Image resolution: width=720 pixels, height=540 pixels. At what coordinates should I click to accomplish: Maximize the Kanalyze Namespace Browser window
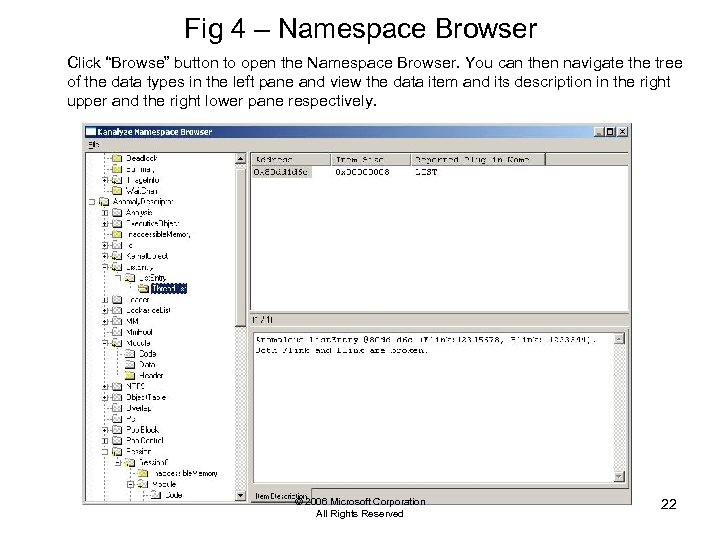(610, 132)
